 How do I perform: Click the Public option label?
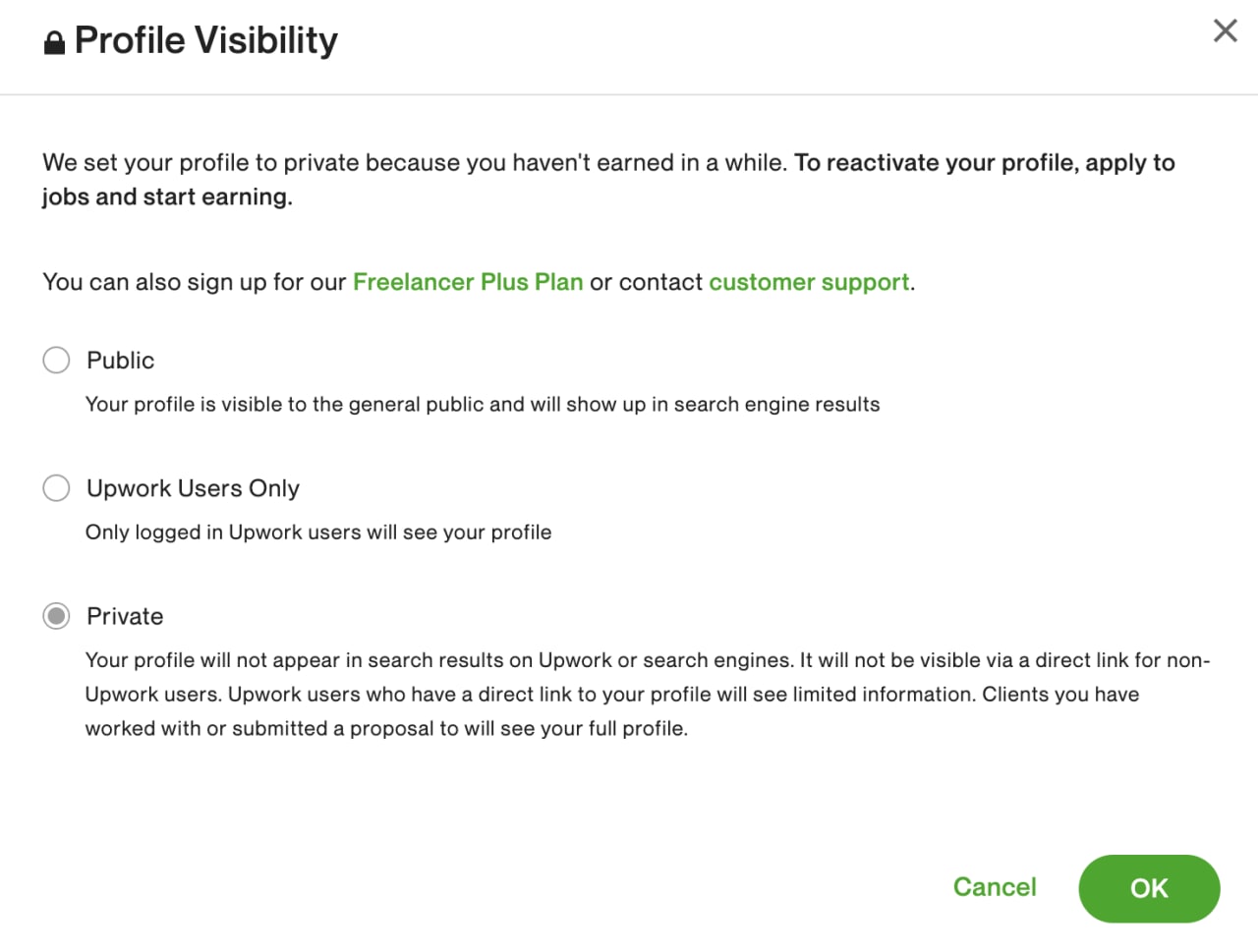click(120, 361)
